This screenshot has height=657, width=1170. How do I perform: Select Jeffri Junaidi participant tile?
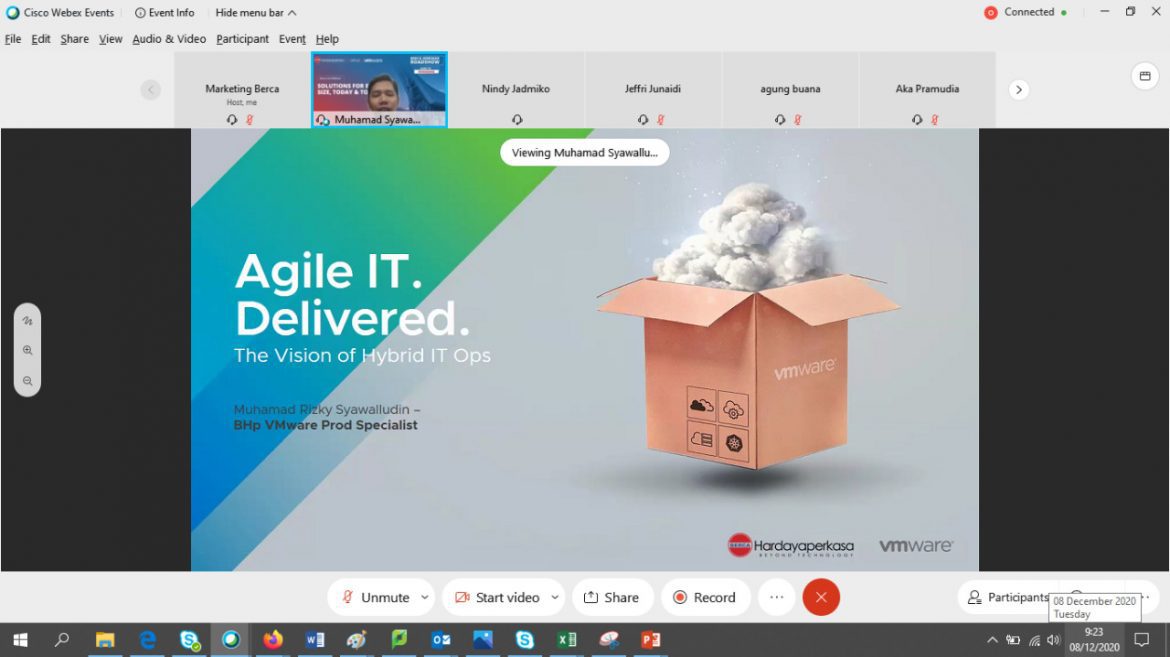tap(653, 90)
